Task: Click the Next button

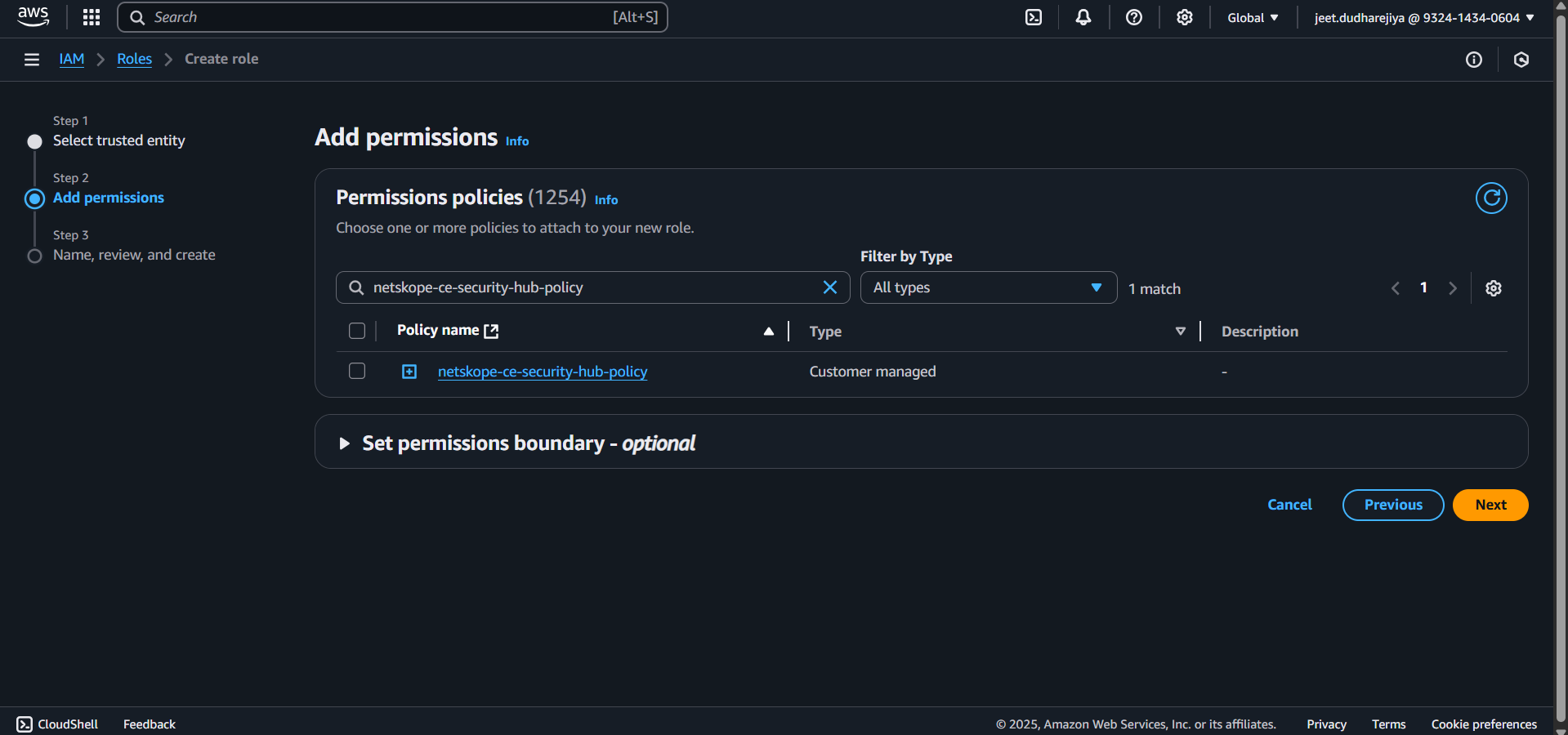Action: click(x=1490, y=505)
